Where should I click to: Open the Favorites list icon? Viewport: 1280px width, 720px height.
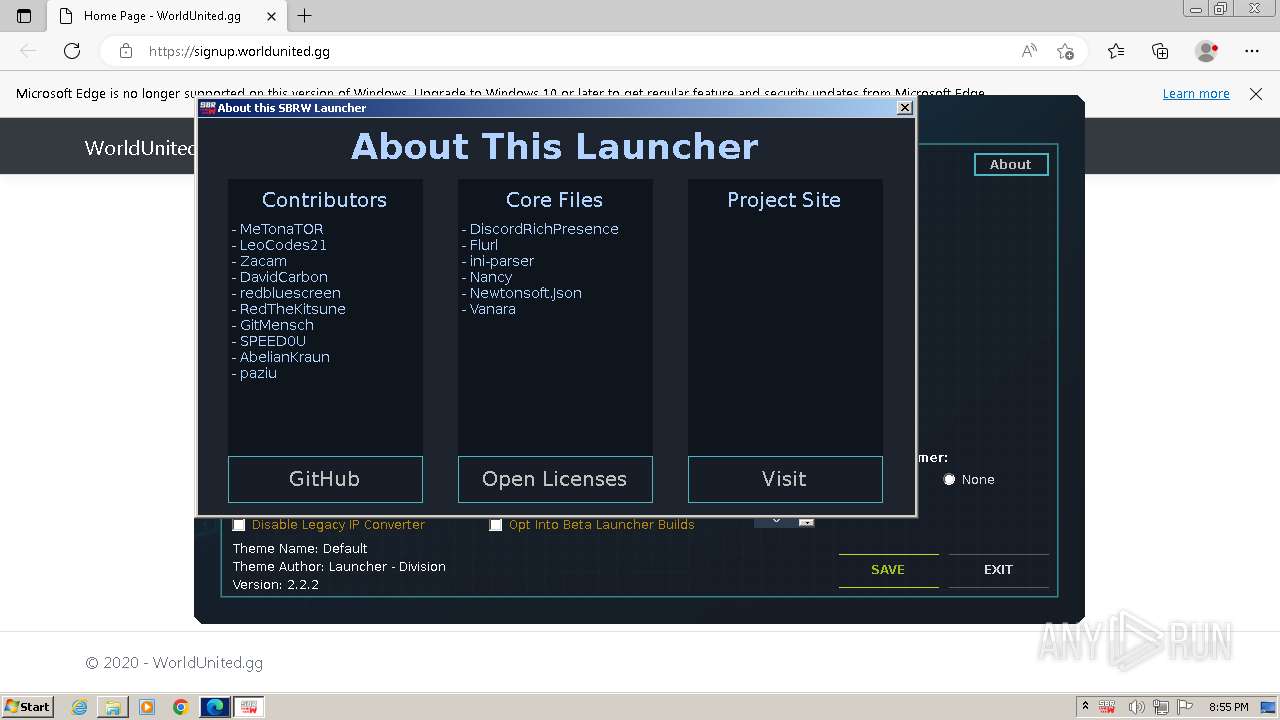[x=1116, y=51]
